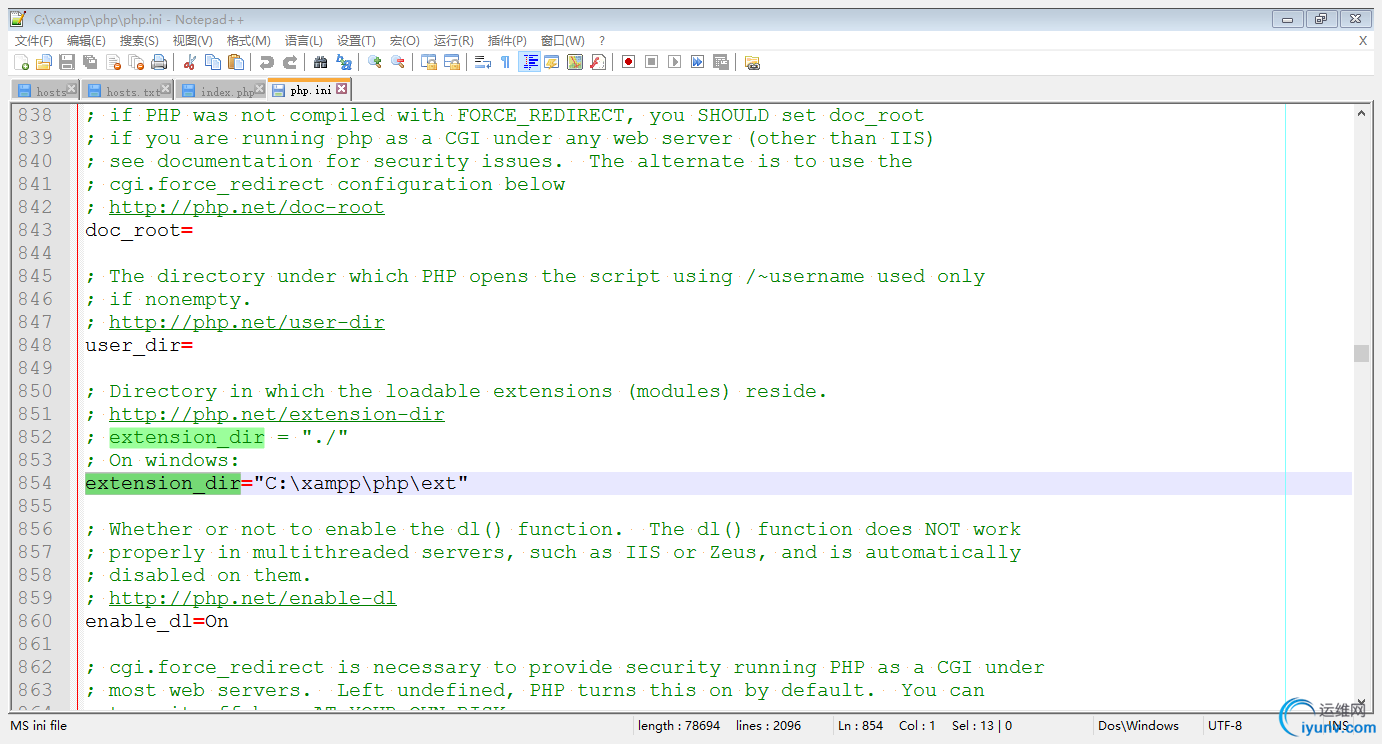Click the scroll up arrow of the editor scrollbar
The width and height of the screenshot is (1382, 744).
(x=1361, y=114)
